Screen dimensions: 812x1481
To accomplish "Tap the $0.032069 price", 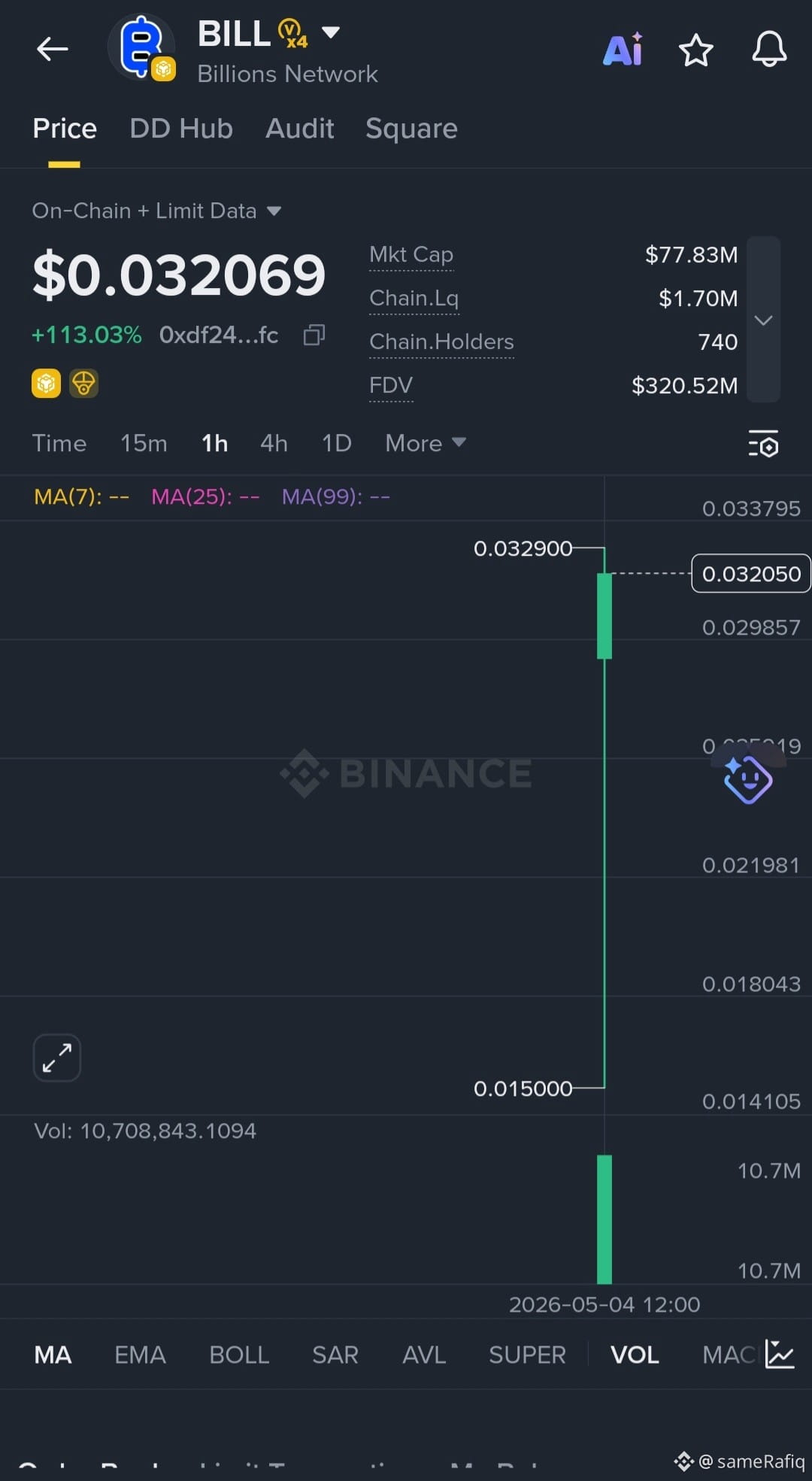I will pos(179,275).
